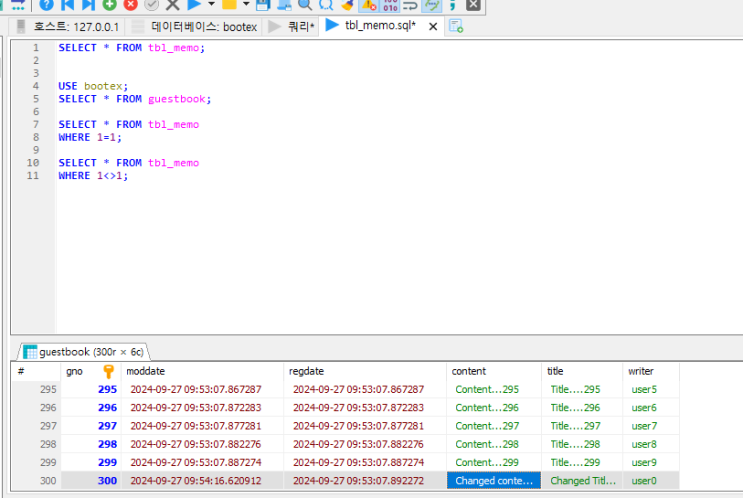This screenshot has height=498, width=743.
Task: Select the 'Changed conte...' cell
Action: 494,480
